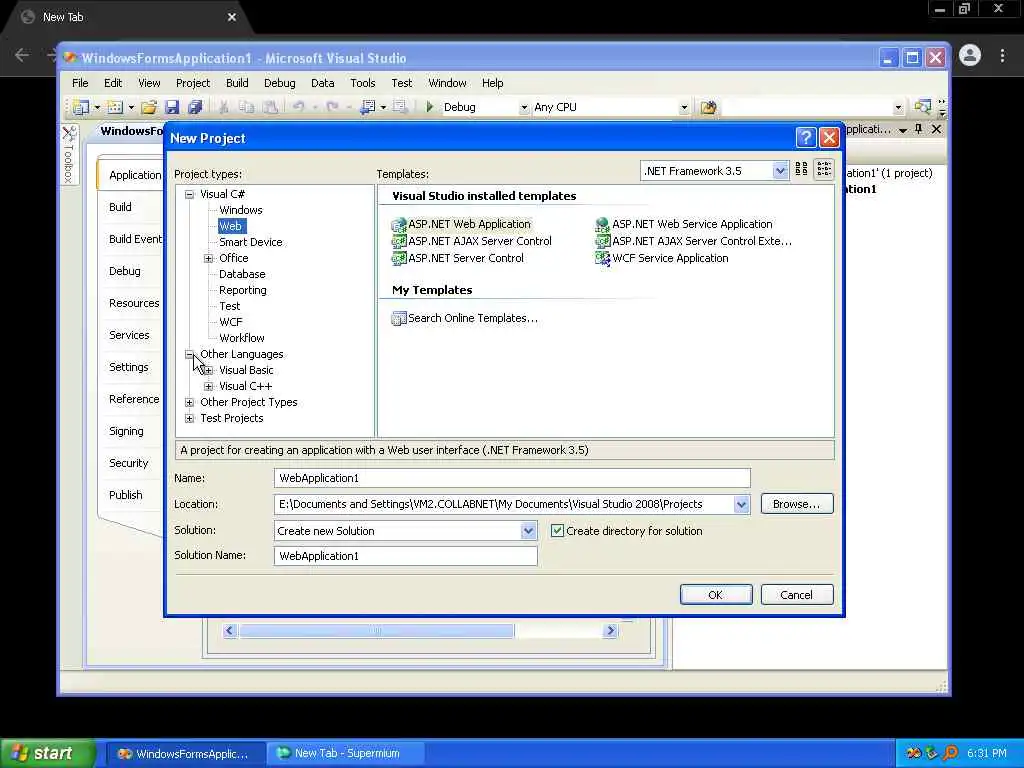Open the Help menu

[492, 83]
